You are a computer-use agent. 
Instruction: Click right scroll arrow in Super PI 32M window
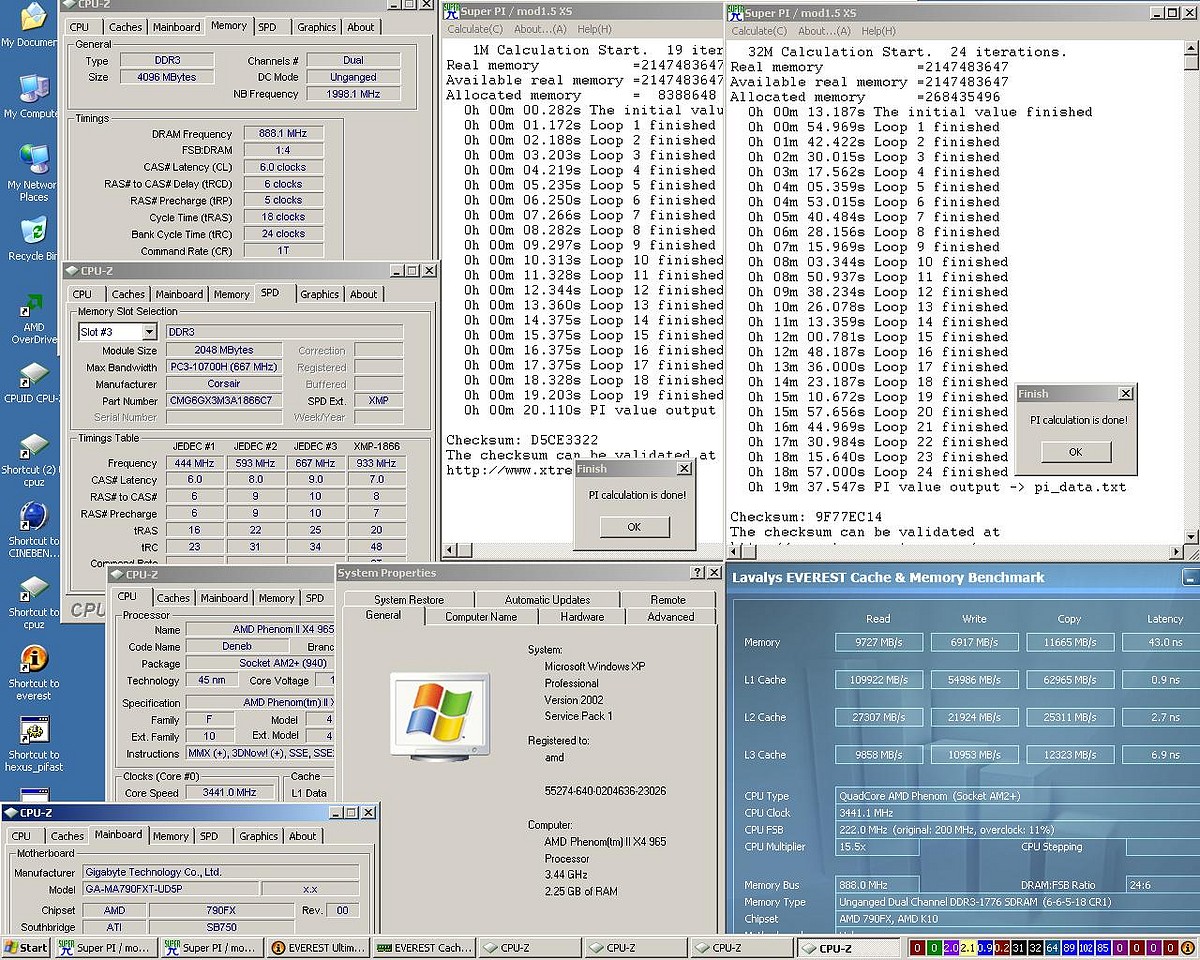pos(1176,552)
